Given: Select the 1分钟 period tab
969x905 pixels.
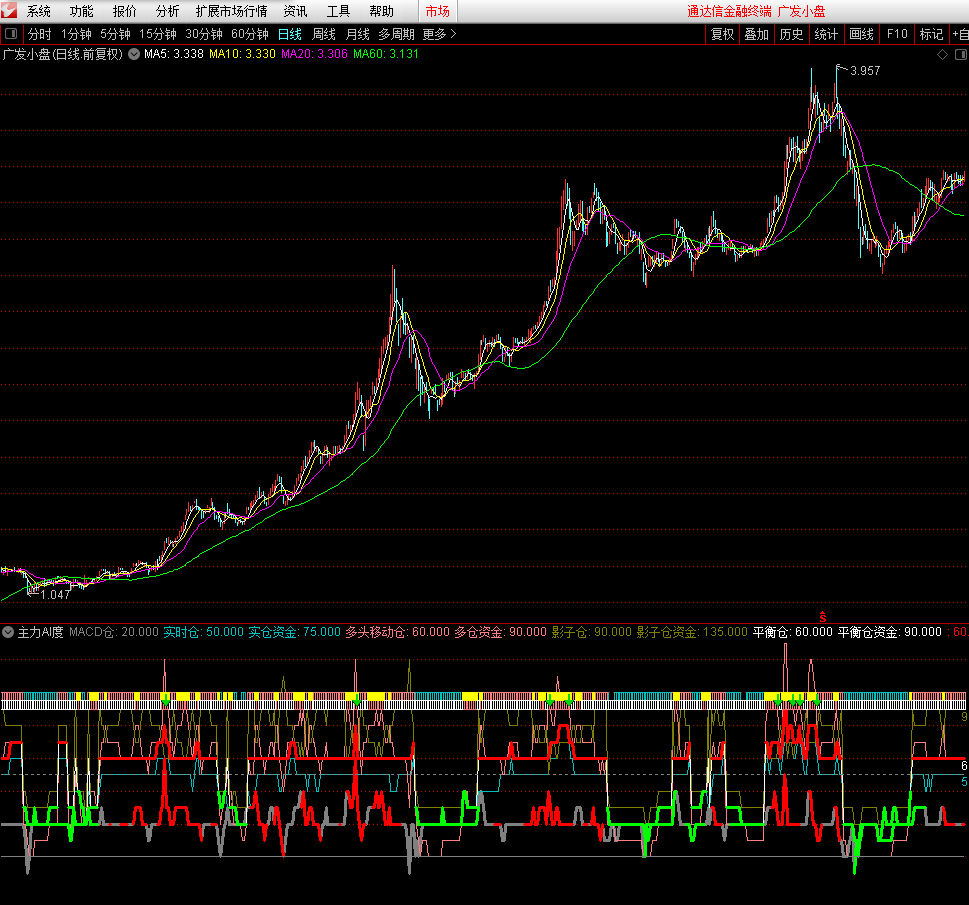Looking at the screenshot, I should pos(77,34).
